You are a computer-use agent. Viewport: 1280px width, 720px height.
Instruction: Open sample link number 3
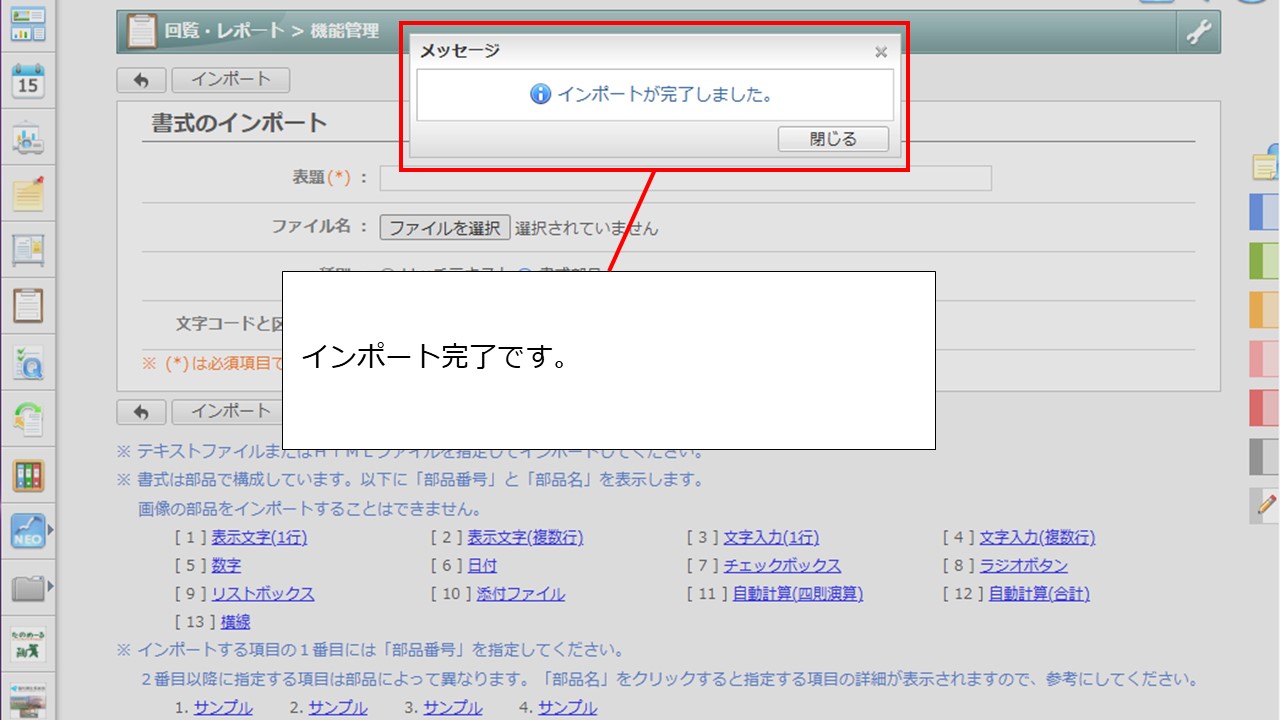[x=452, y=708]
